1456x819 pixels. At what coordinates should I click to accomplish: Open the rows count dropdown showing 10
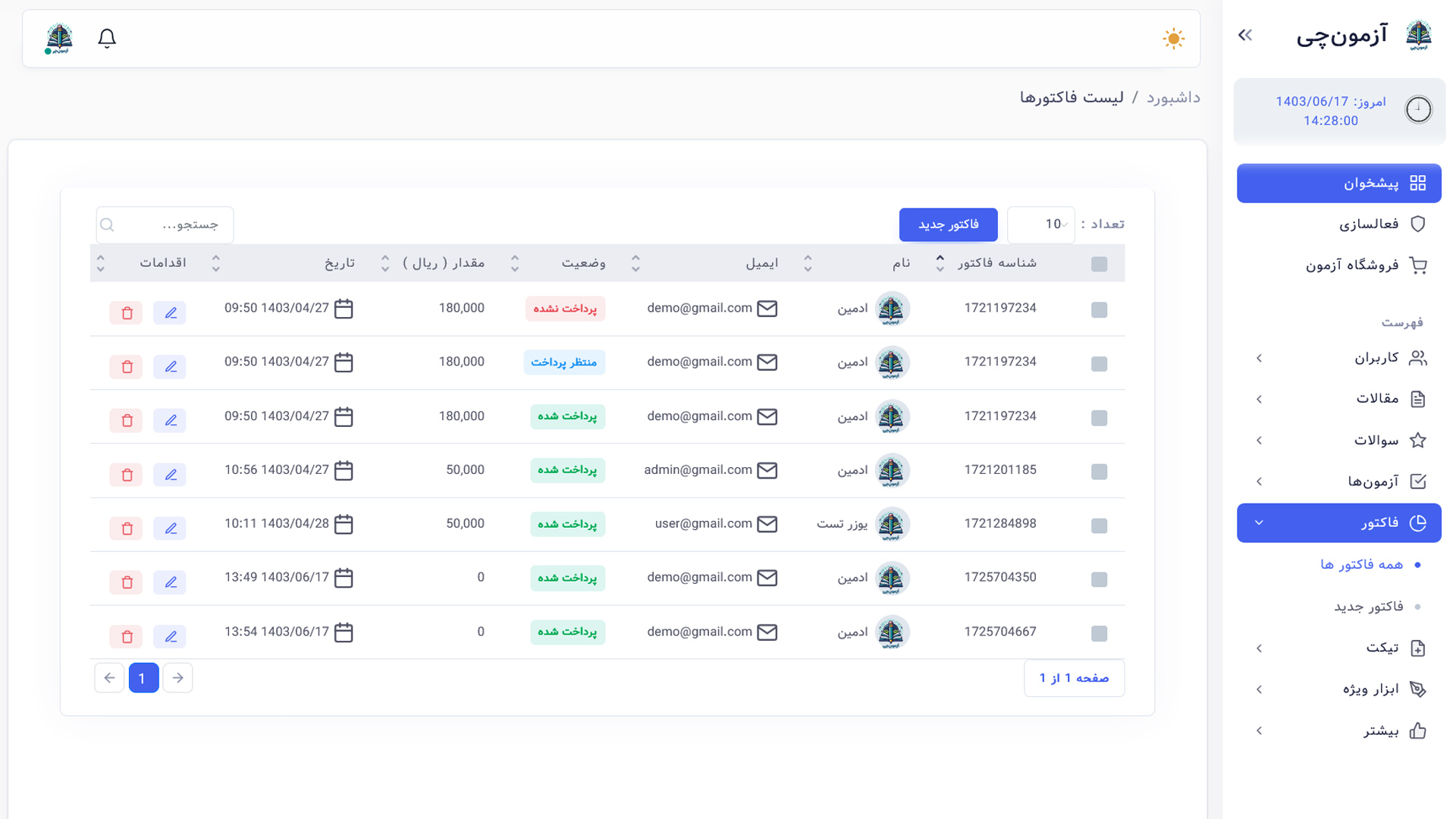[x=1041, y=224]
